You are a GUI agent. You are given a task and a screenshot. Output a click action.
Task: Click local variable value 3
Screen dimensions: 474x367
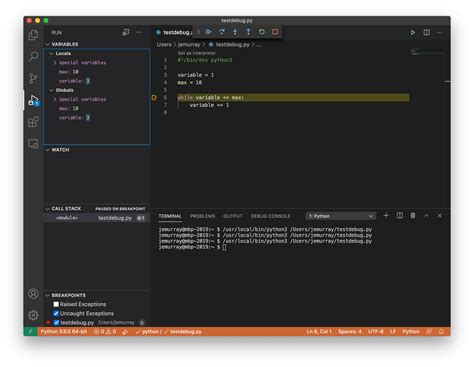(x=88, y=81)
